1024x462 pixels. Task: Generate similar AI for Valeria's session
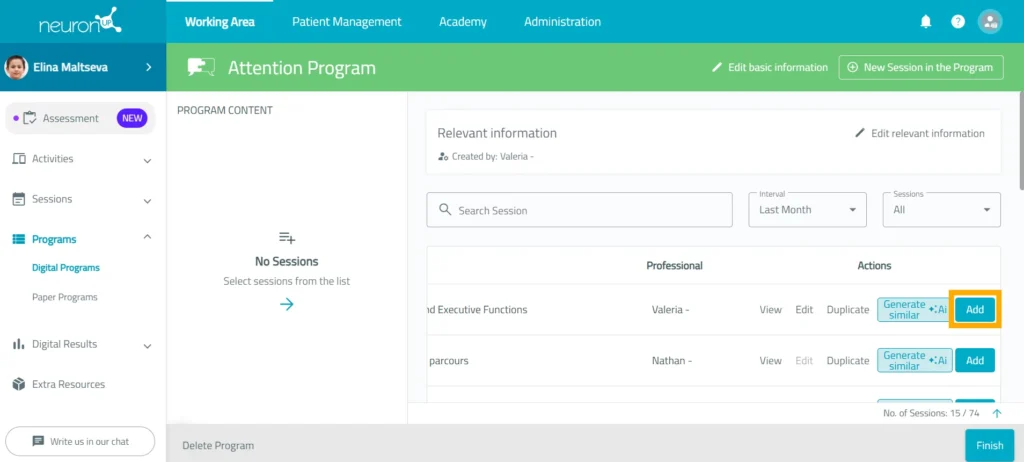[914, 310]
